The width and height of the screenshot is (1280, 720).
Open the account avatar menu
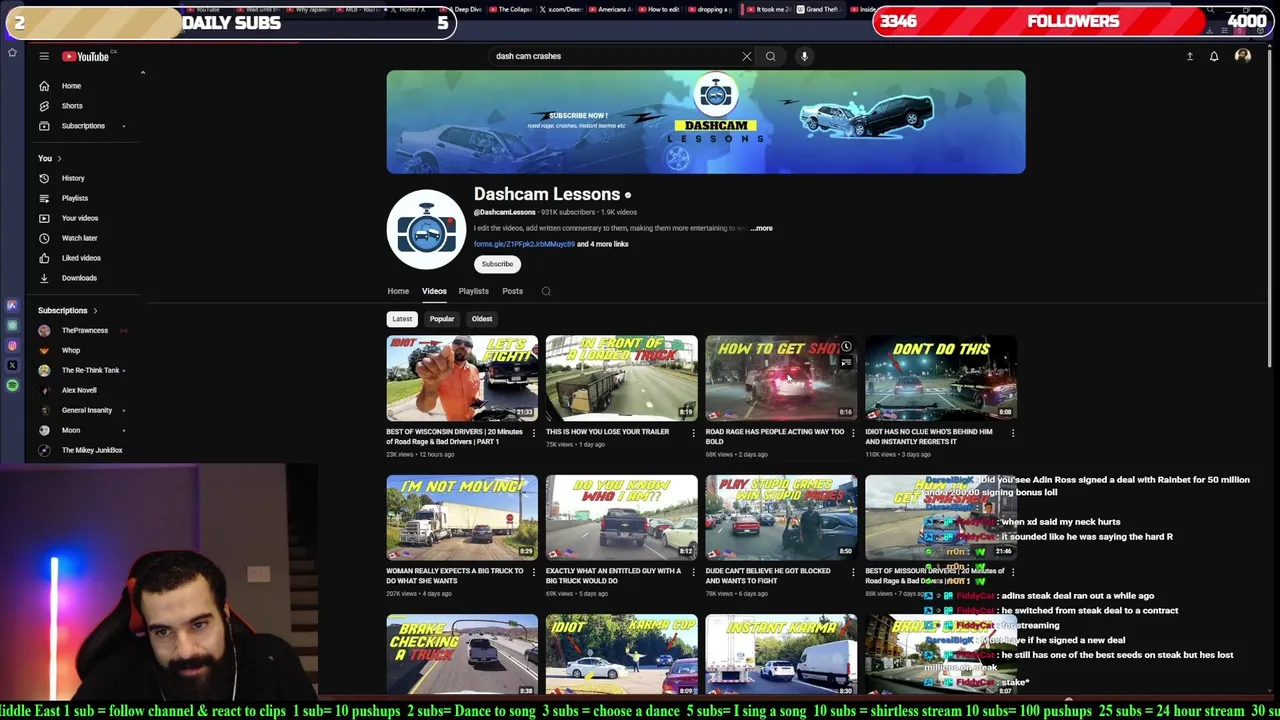(1243, 56)
